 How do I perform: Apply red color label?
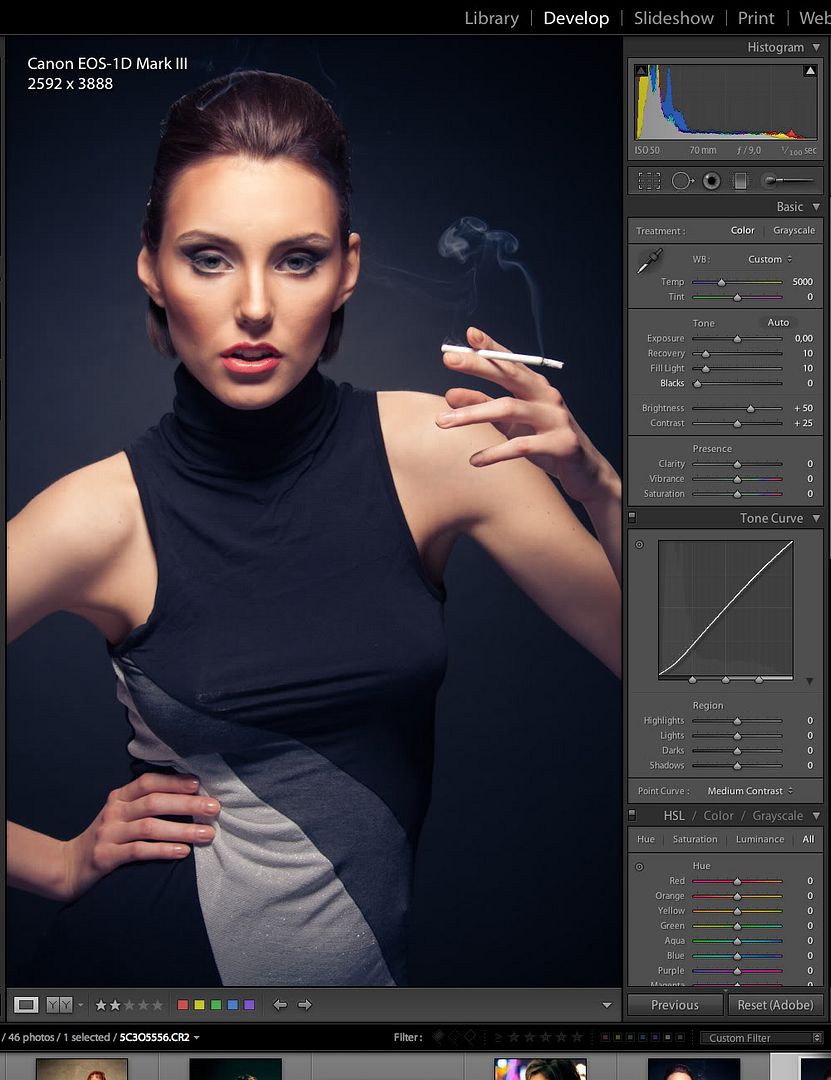[183, 1005]
